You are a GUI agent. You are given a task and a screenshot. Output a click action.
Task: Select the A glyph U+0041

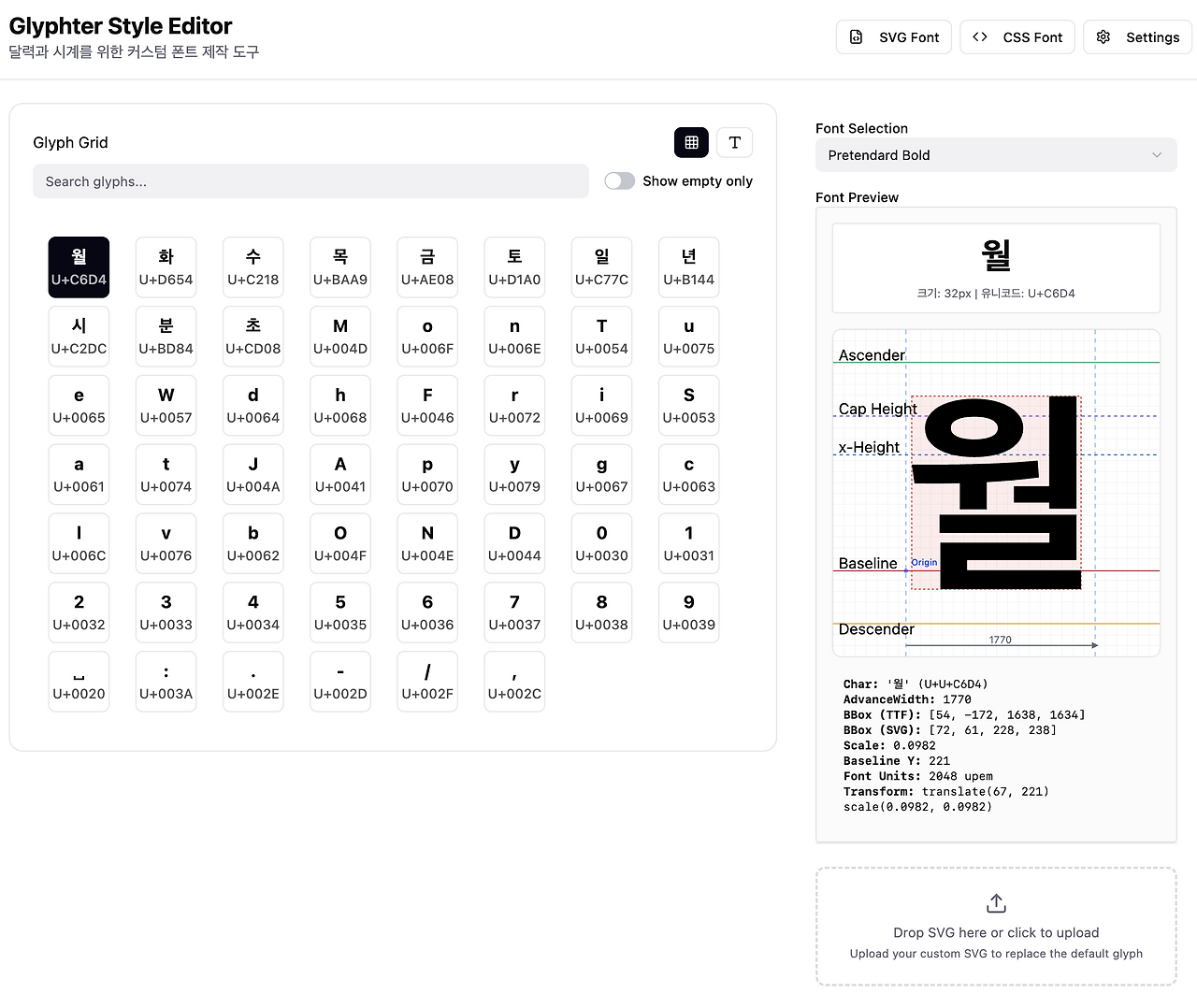click(339, 474)
